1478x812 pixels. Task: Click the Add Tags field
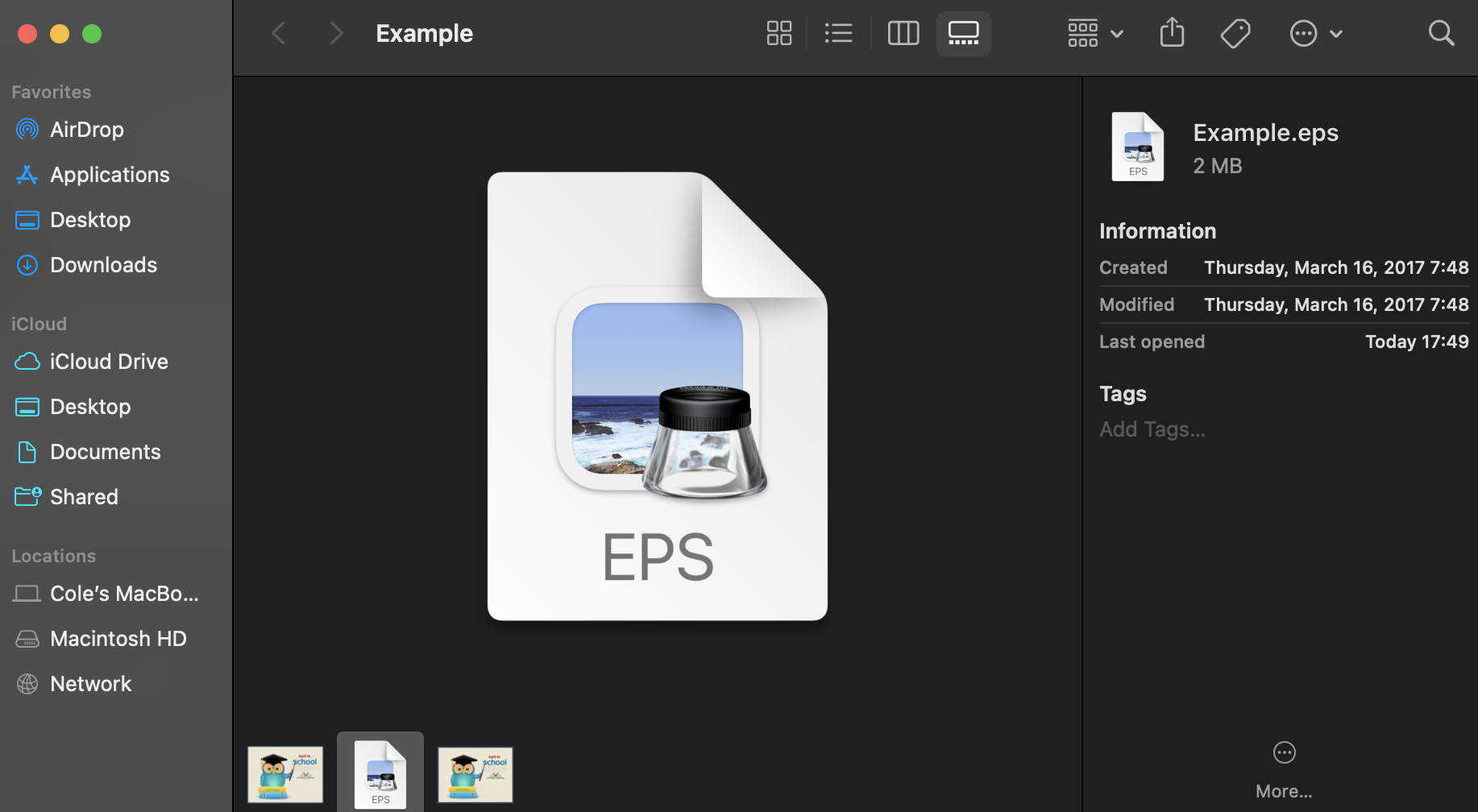pyautogui.click(x=1152, y=429)
